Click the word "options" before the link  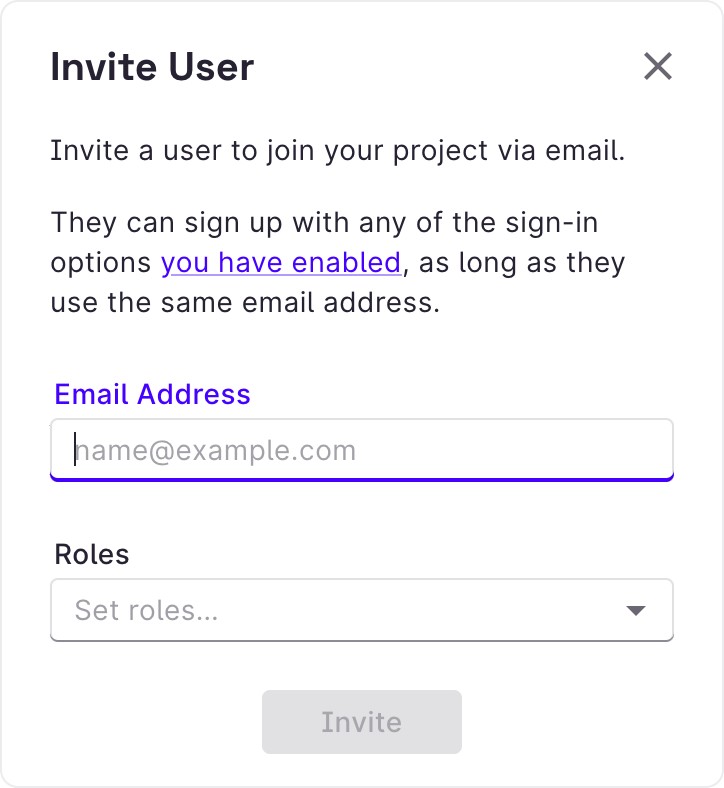102,263
